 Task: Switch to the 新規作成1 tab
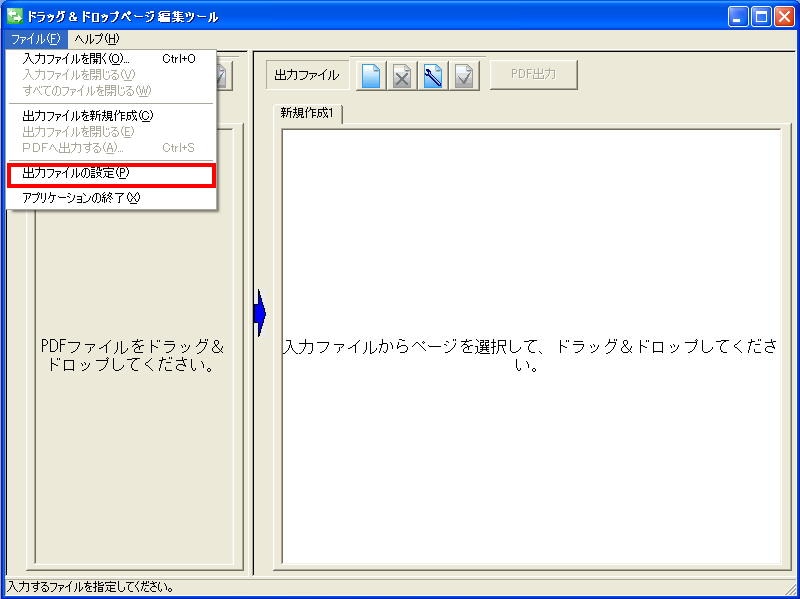[x=308, y=113]
